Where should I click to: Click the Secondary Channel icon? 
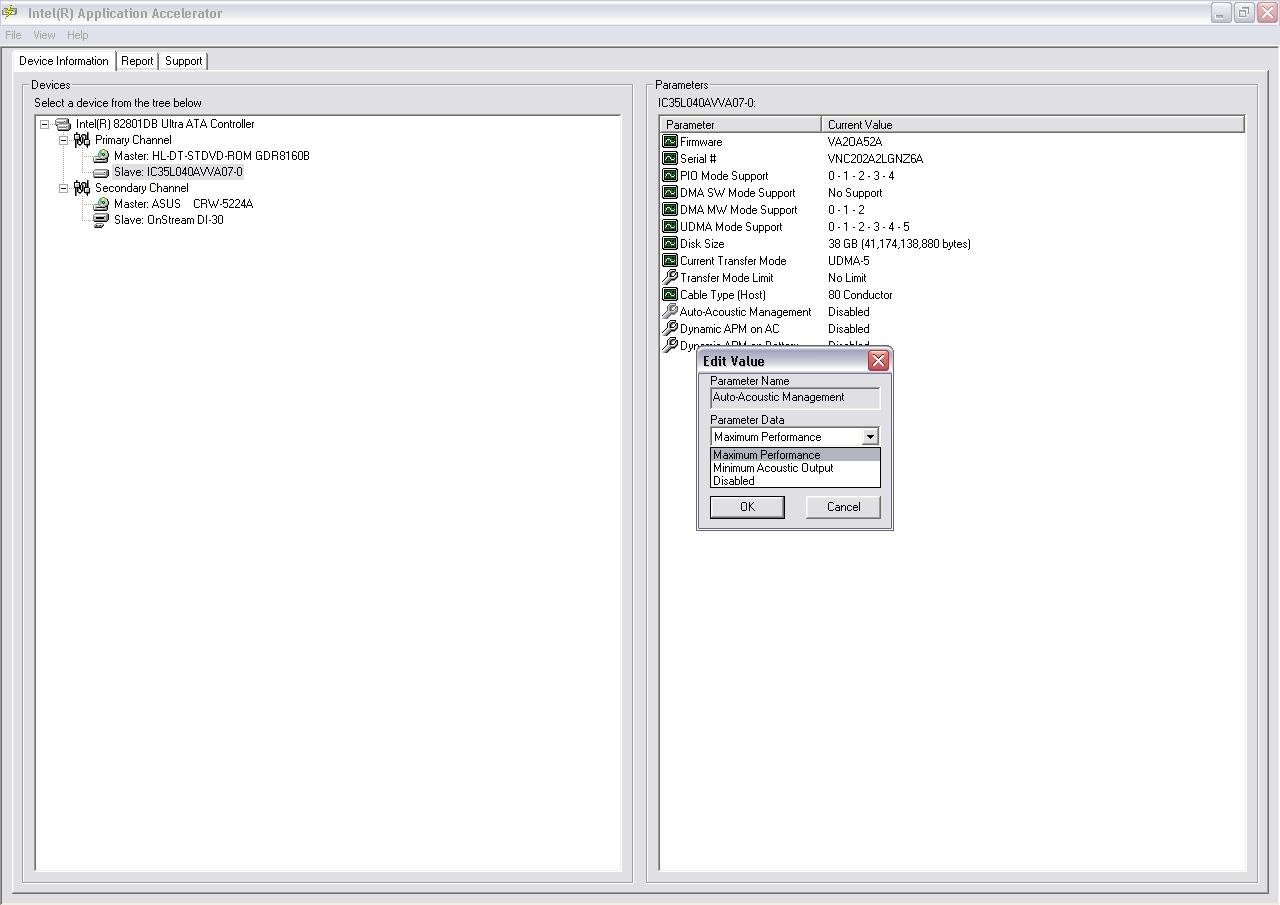point(82,188)
